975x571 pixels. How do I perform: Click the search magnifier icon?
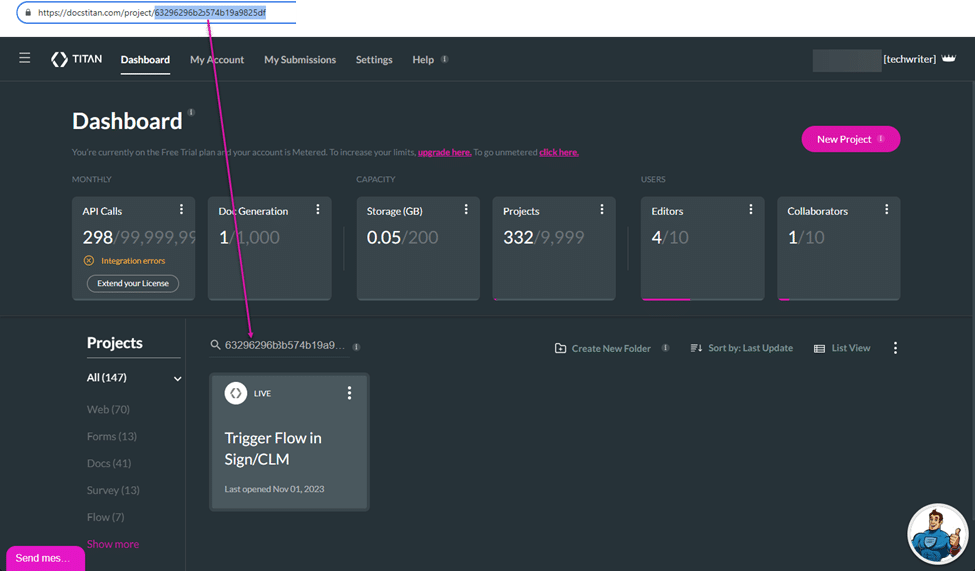coord(215,345)
